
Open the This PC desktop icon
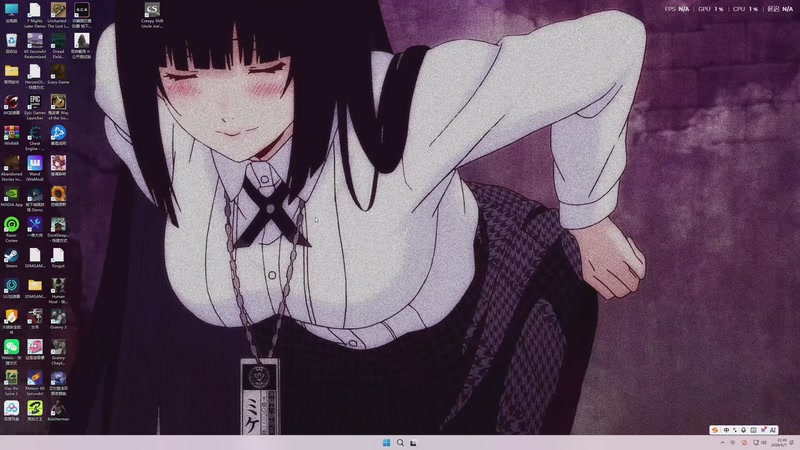(11, 13)
